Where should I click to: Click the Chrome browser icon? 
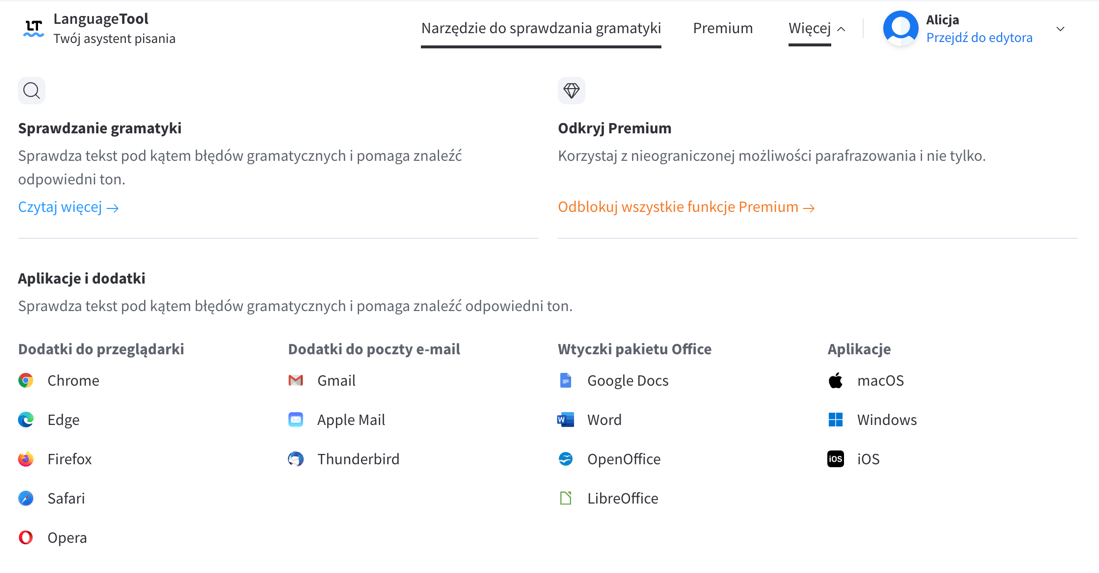coord(26,380)
